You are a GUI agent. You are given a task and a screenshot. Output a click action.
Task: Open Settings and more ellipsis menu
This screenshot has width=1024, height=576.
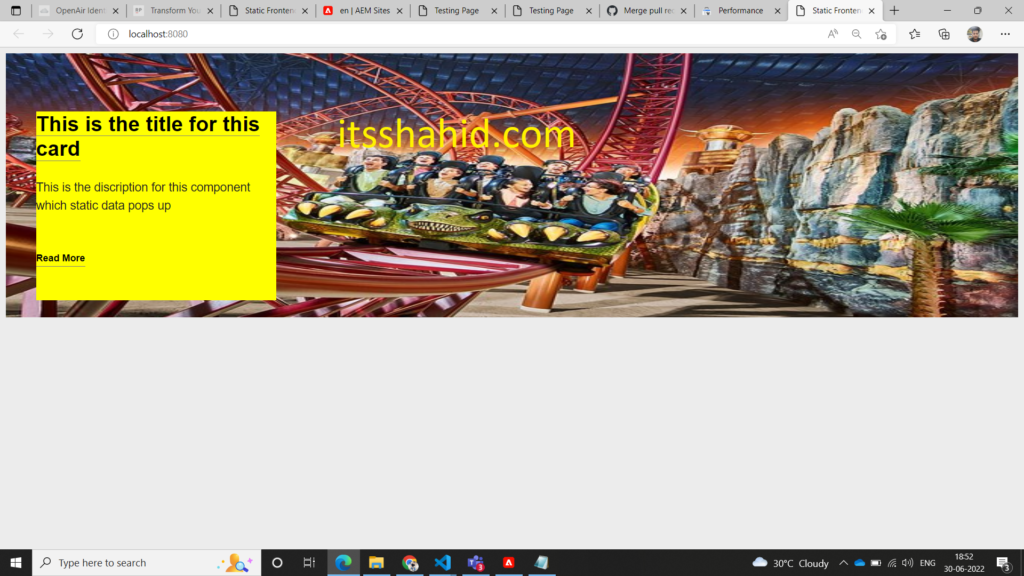click(x=1005, y=34)
